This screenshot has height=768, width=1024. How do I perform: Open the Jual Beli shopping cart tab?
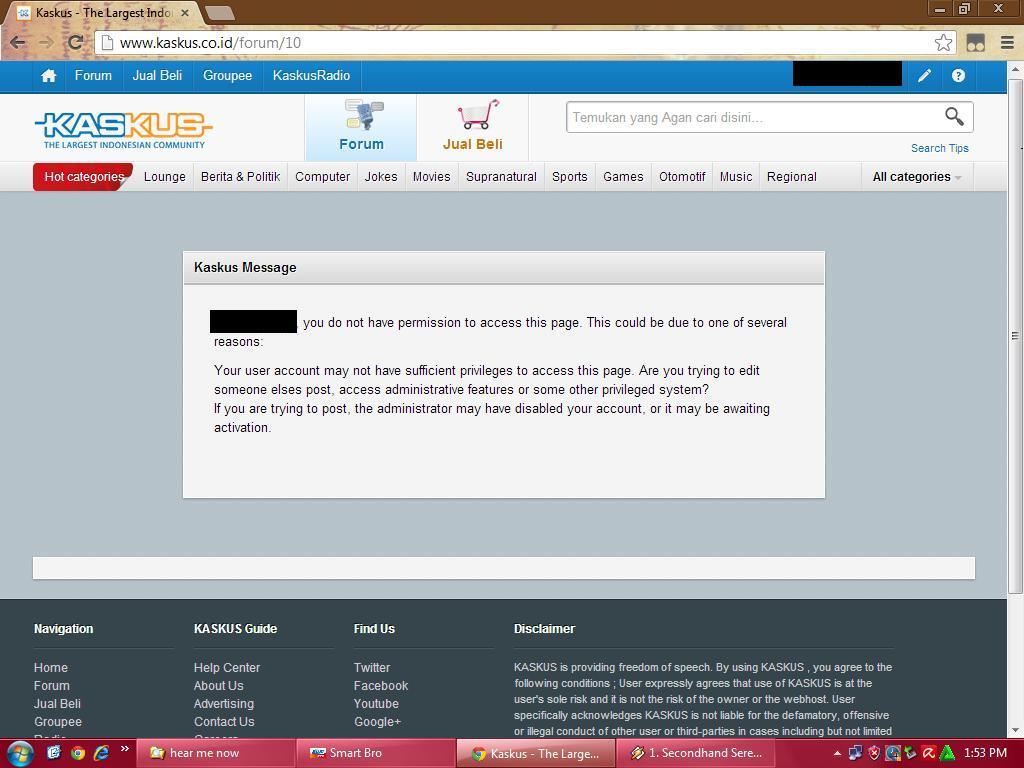(473, 126)
